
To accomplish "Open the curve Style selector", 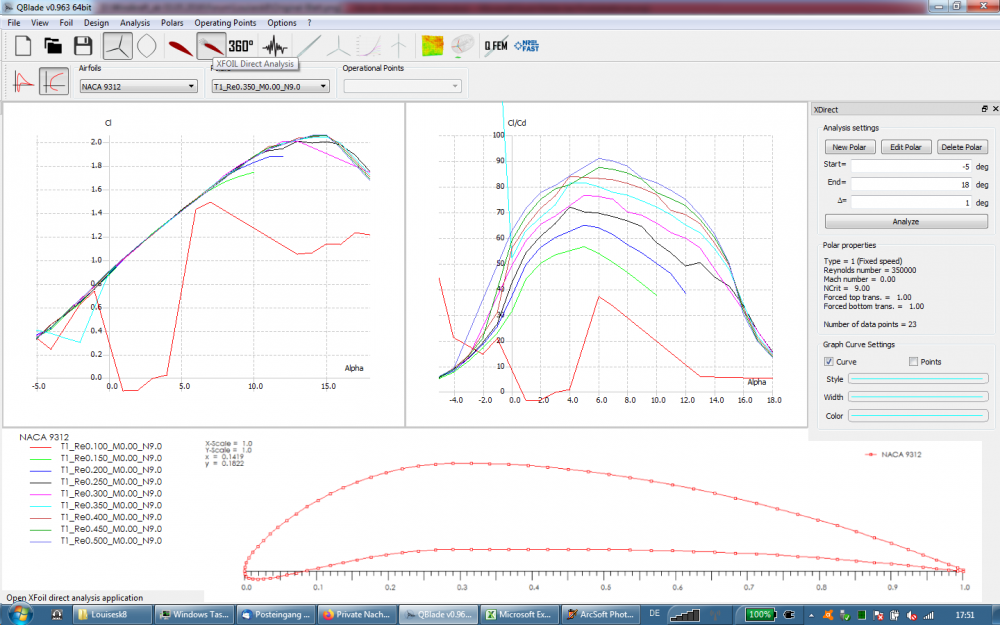I will coord(919,379).
